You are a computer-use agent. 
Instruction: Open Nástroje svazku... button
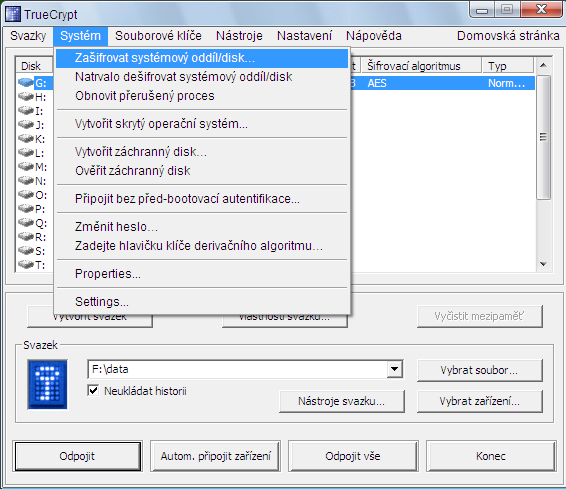coord(341,401)
